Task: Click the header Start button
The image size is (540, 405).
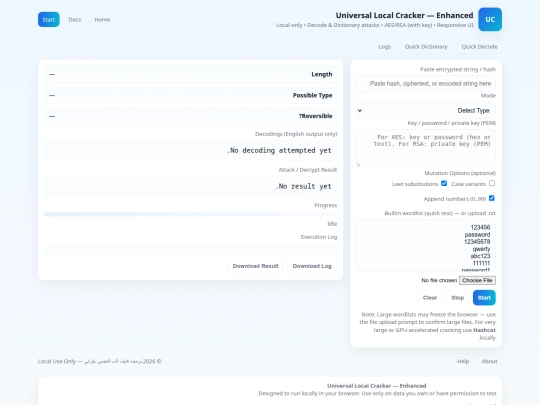Action: (49, 20)
